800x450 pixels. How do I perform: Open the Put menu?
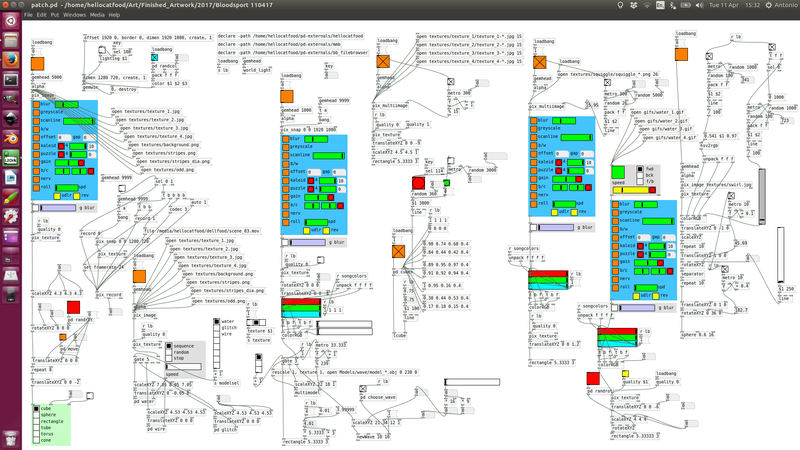pyautogui.click(x=55, y=15)
